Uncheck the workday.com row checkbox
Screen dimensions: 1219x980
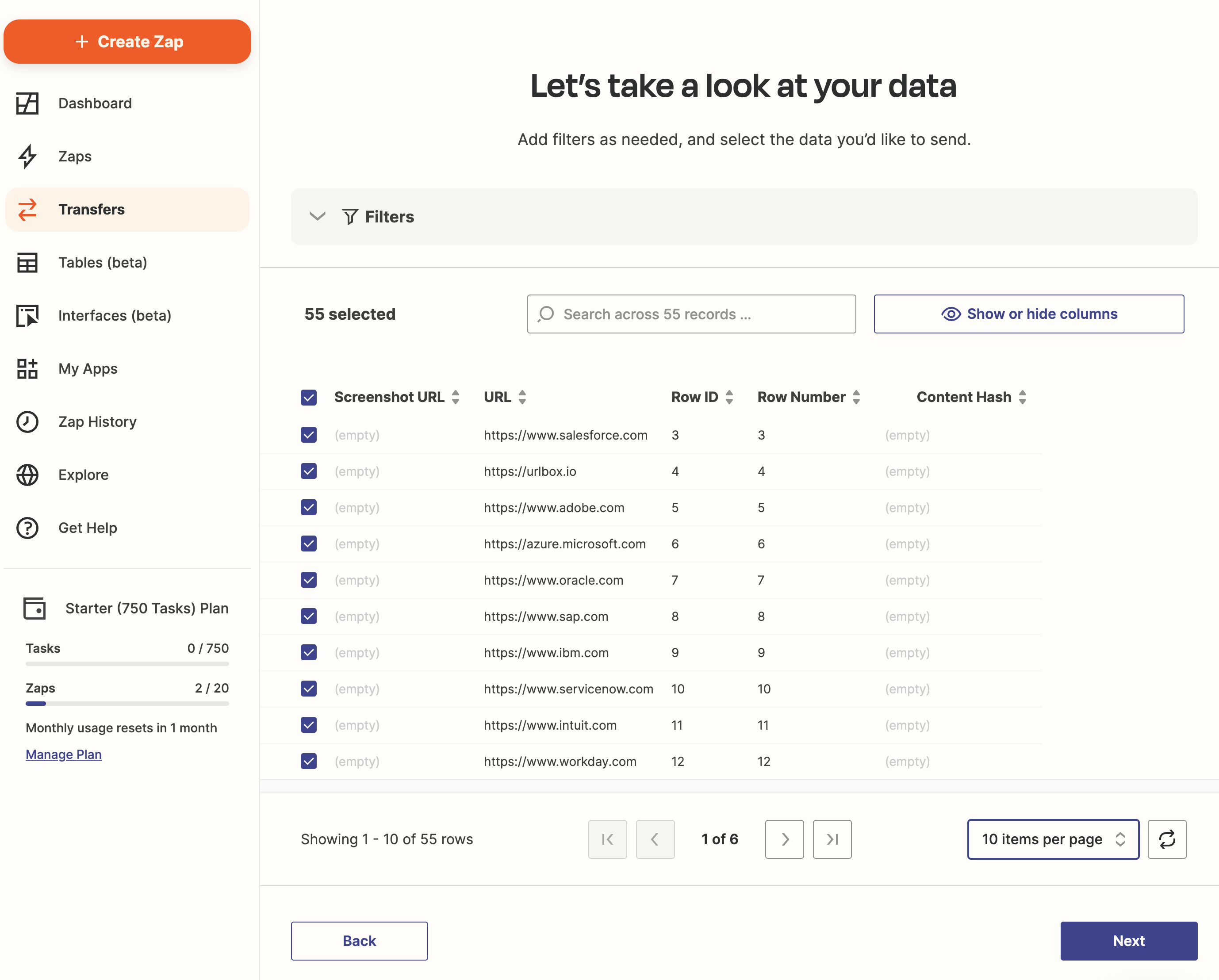(x=309, y=761)
